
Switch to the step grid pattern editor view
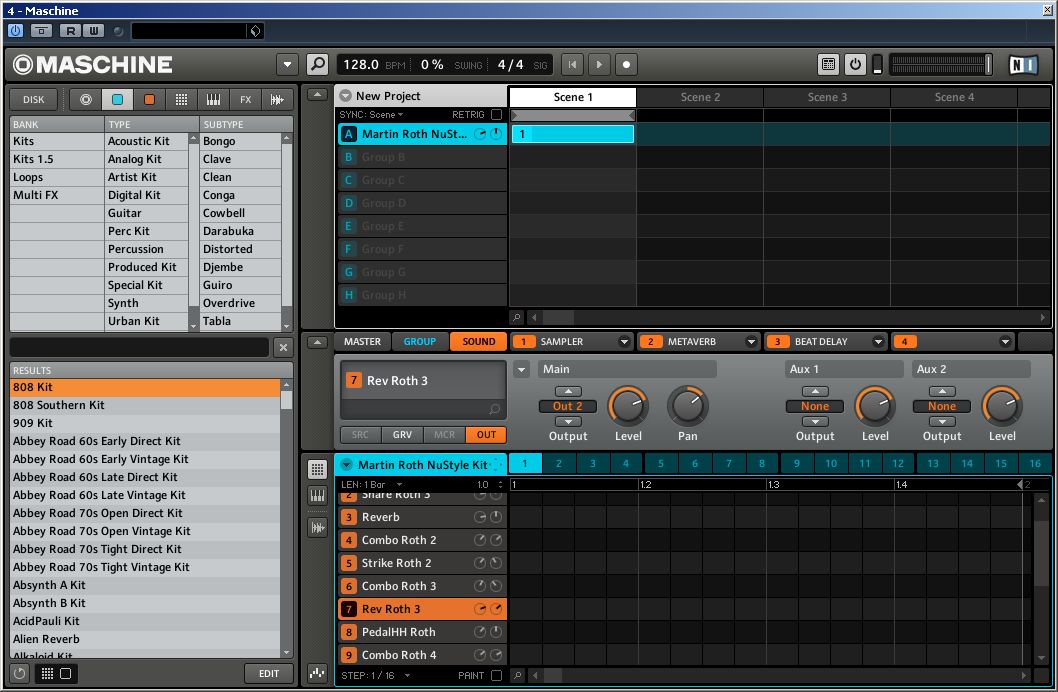tap(317, 469)
